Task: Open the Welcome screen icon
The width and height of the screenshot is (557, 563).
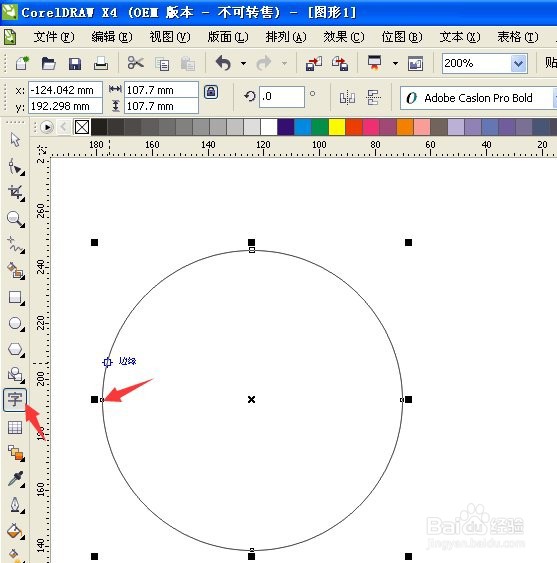Action: point(416,64)
